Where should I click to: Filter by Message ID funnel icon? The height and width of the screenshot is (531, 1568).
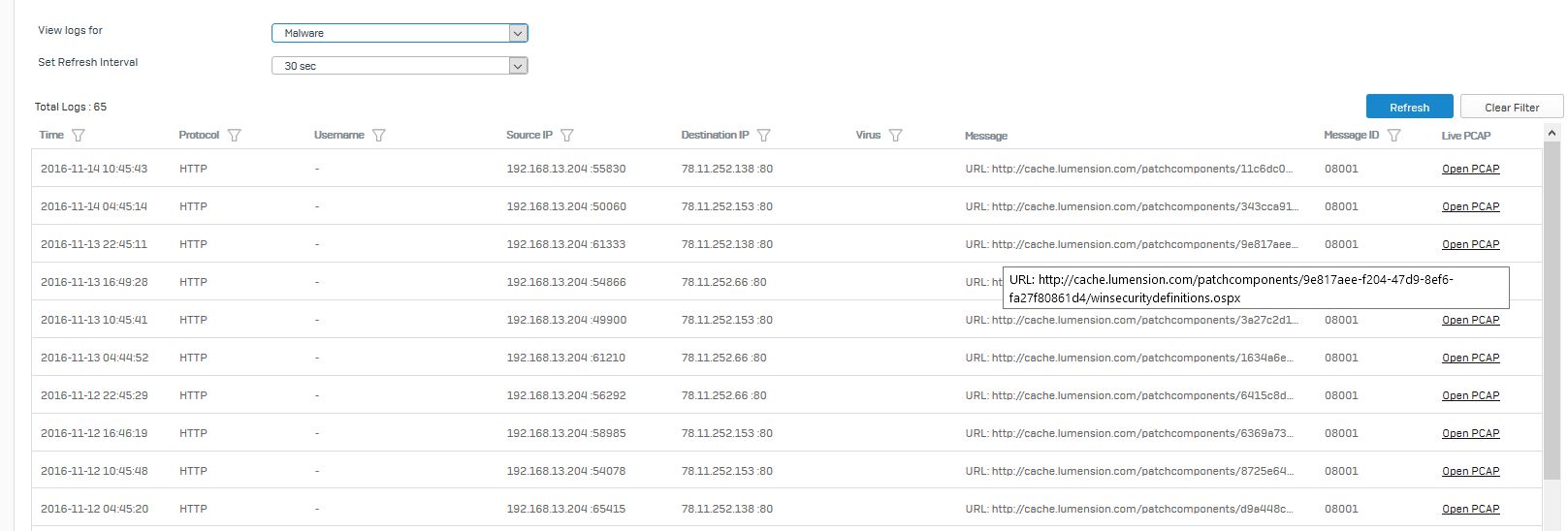click(x=1393, y=136)
